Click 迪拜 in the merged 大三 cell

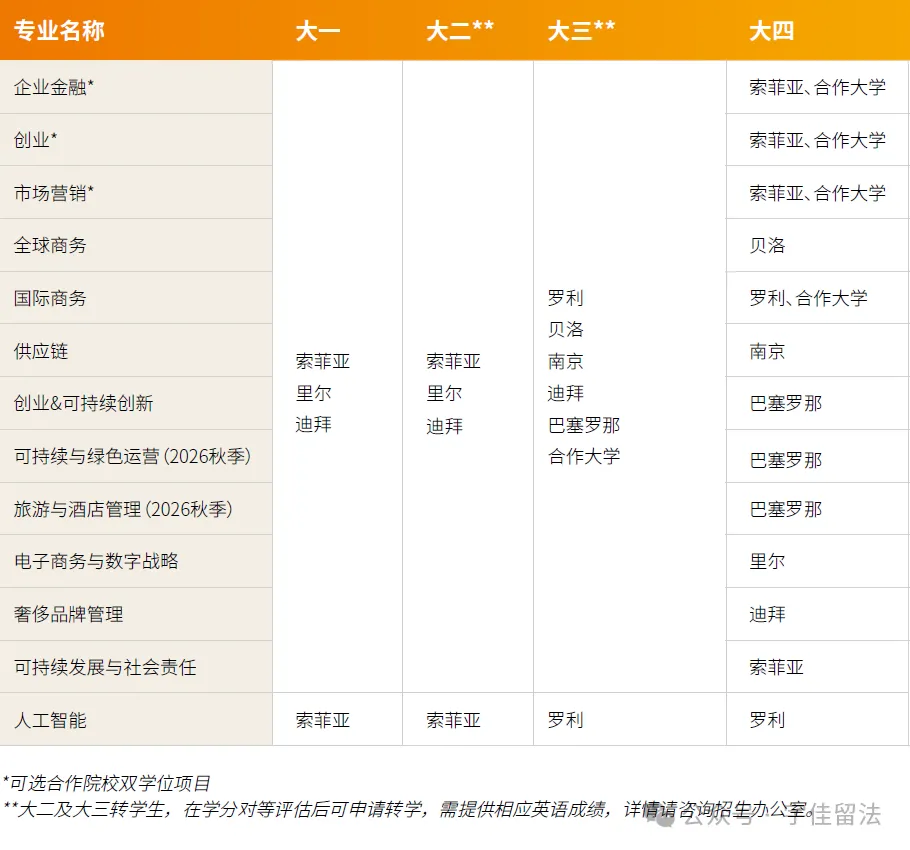[x=565, y=393]
